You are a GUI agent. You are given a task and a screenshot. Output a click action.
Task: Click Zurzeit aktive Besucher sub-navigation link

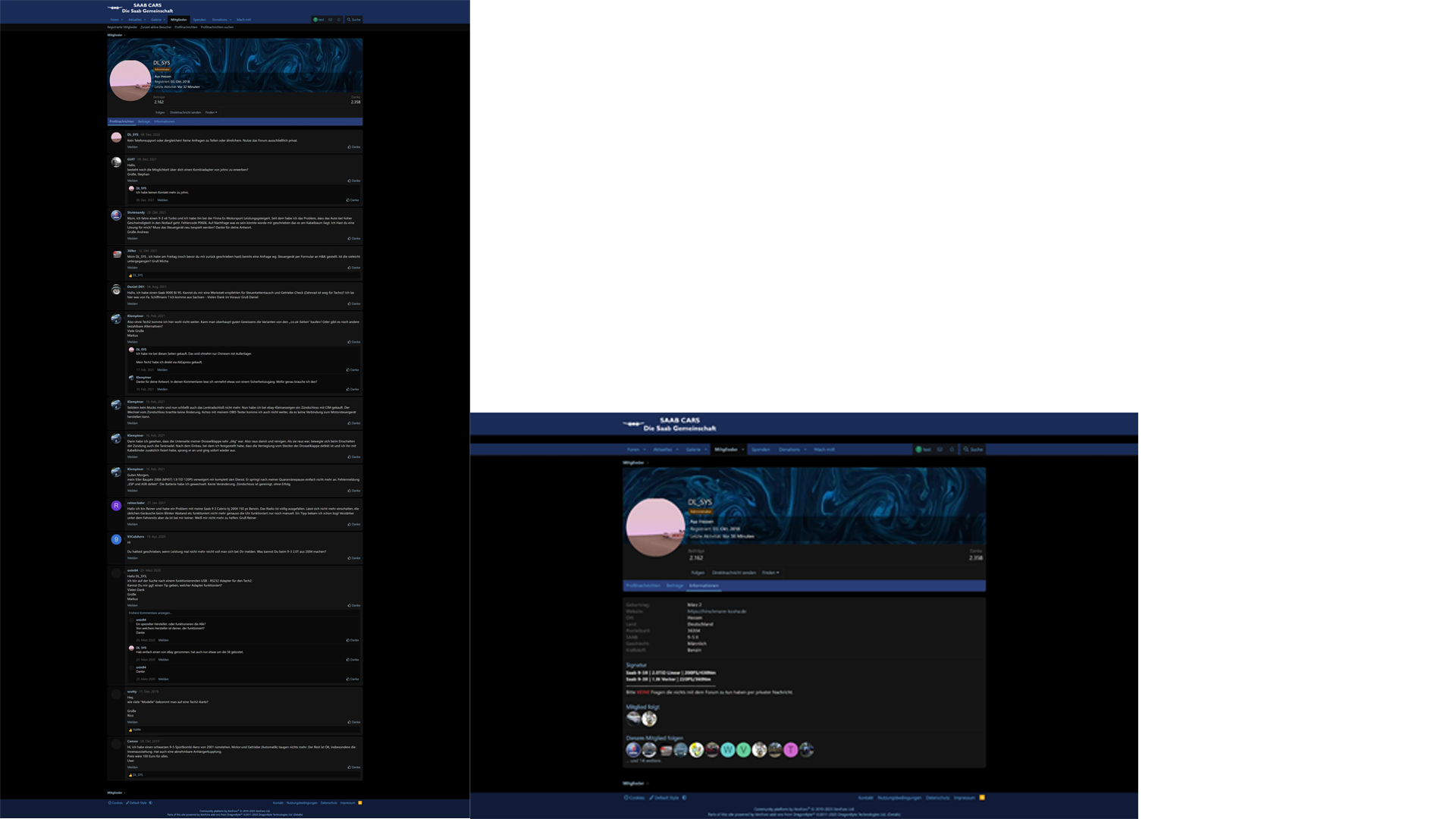coord(156,27)
